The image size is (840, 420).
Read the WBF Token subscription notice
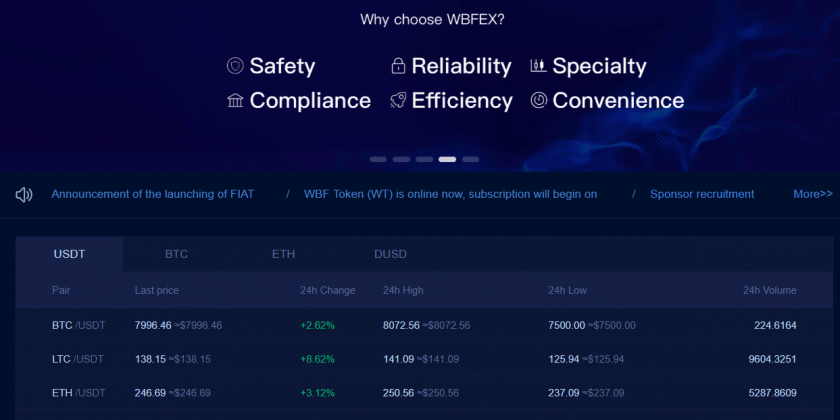point(450,194)
